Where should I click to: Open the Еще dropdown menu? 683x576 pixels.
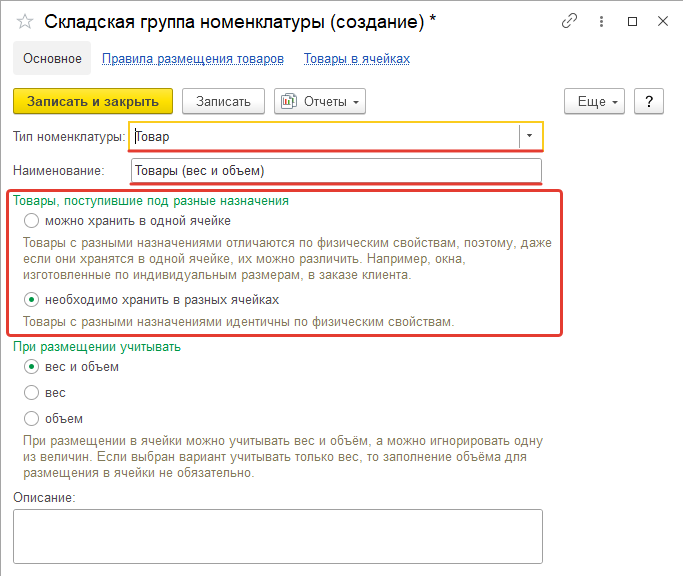(x=594, y=101)
